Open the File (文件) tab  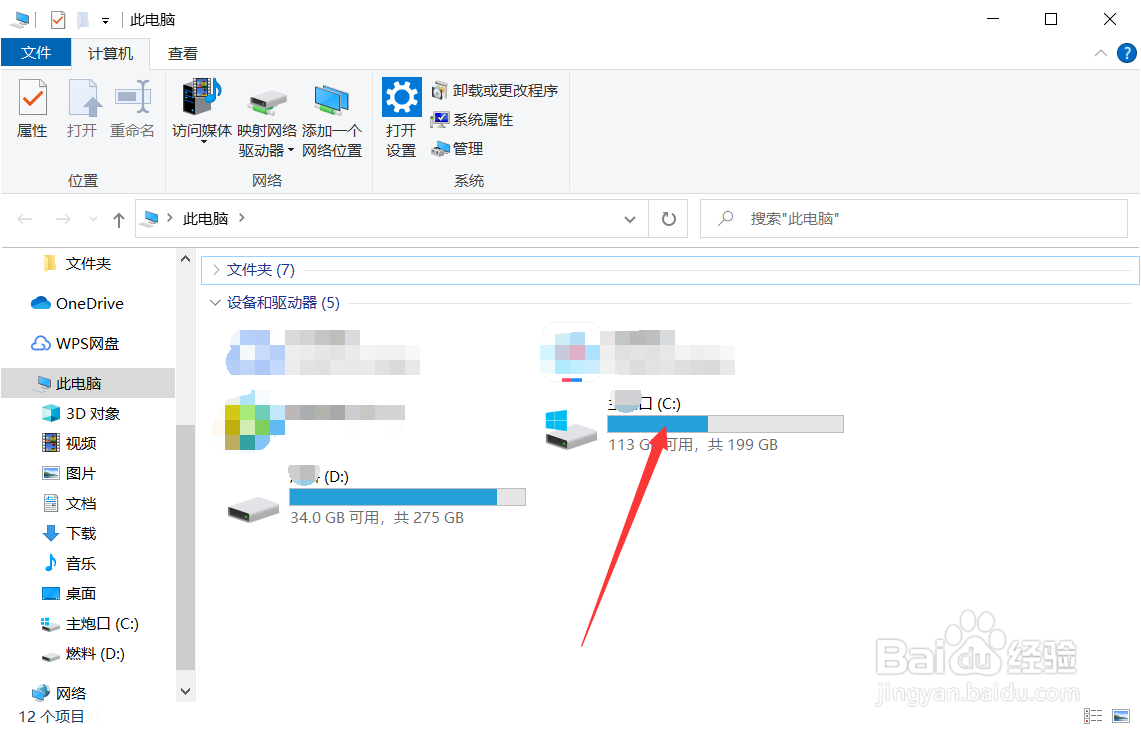pos(36,53)
